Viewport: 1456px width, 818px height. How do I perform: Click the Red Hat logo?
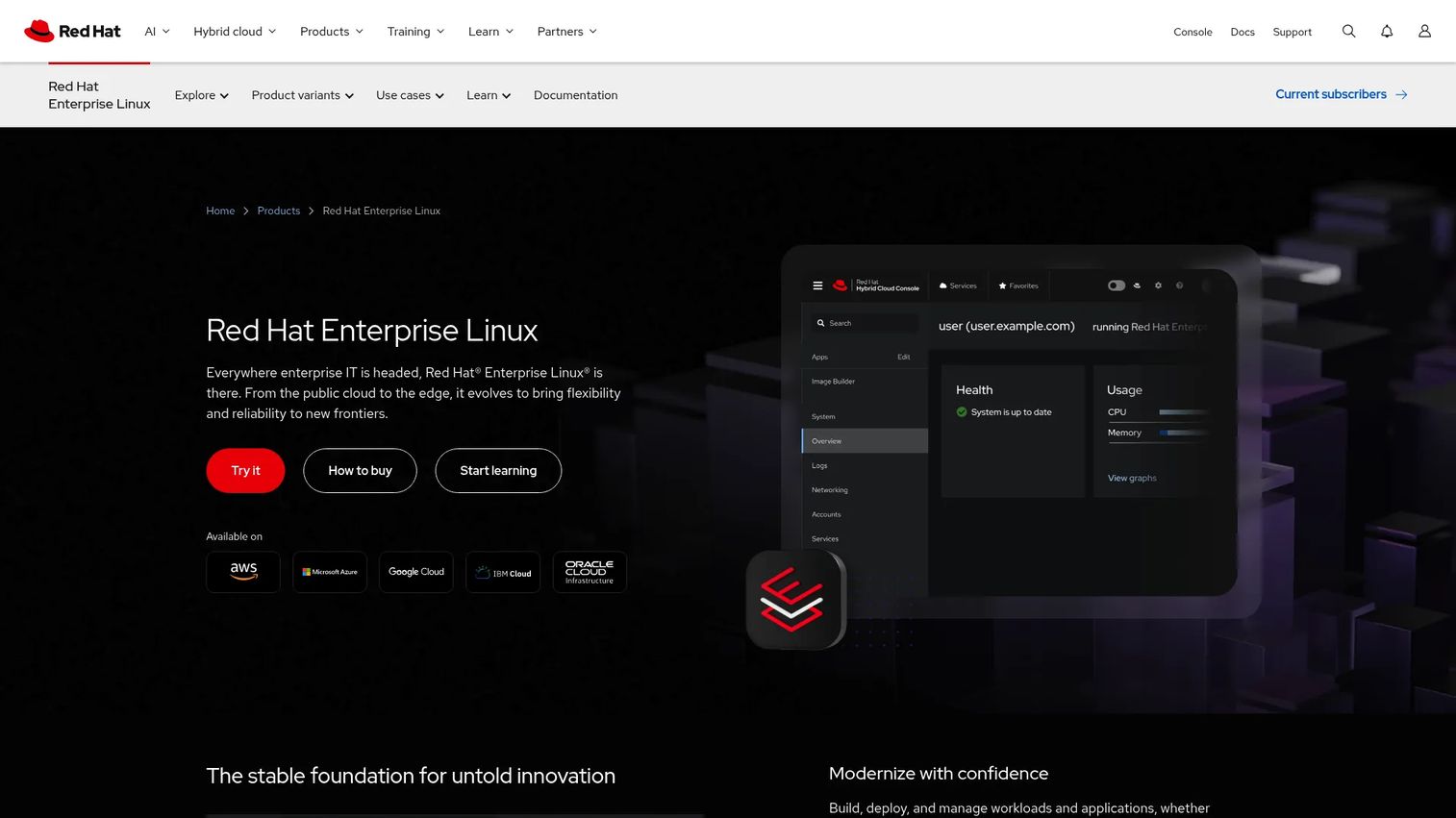click(72, 31)
